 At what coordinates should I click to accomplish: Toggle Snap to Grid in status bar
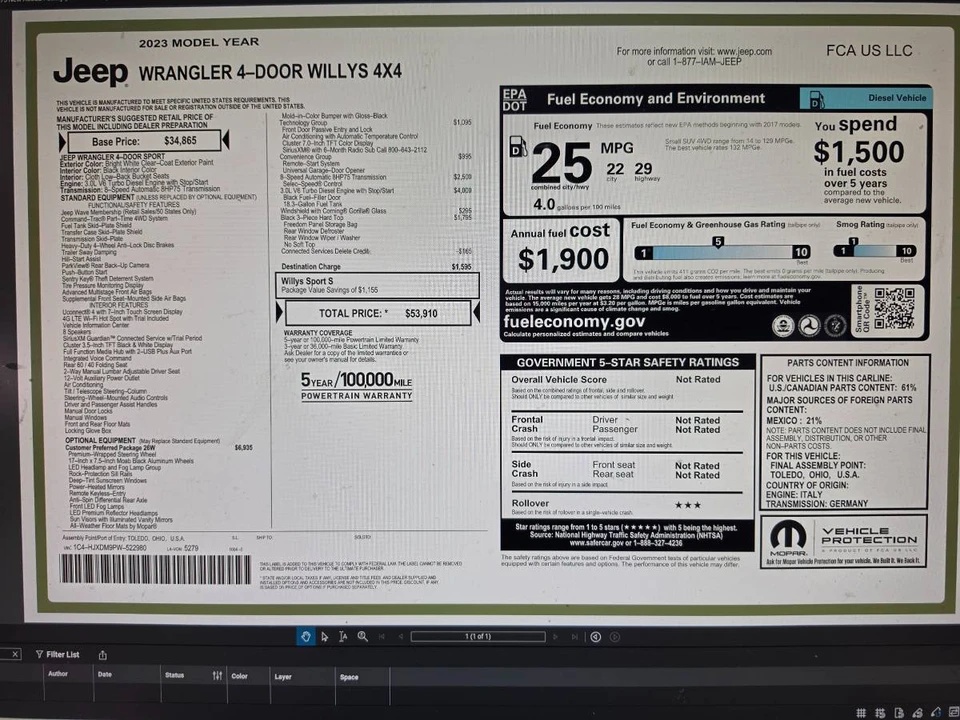(880, 713)
